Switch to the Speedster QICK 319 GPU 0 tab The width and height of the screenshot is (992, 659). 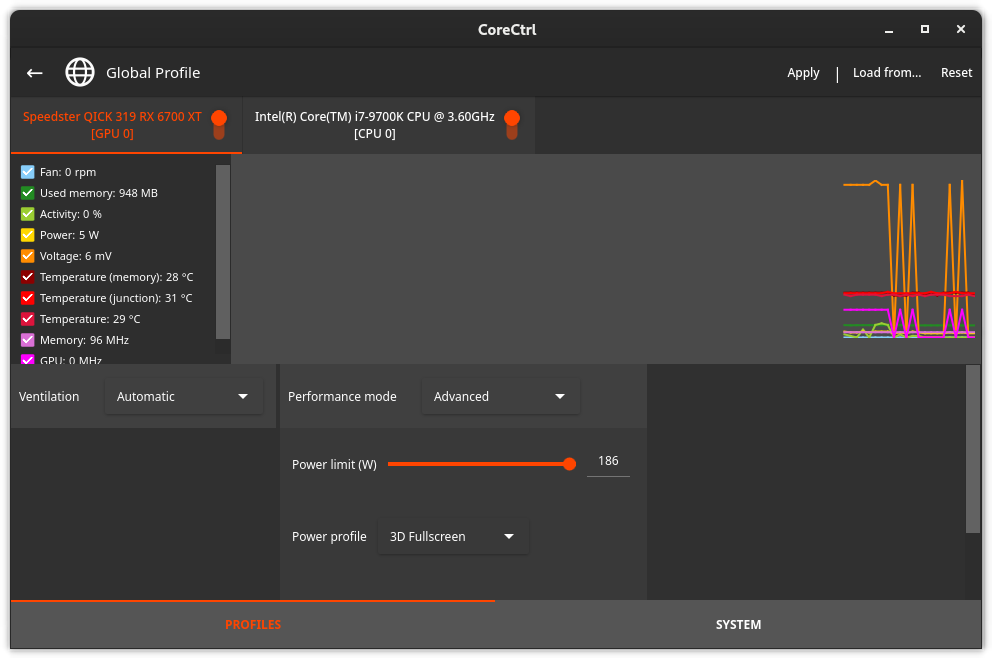point(127,125)
